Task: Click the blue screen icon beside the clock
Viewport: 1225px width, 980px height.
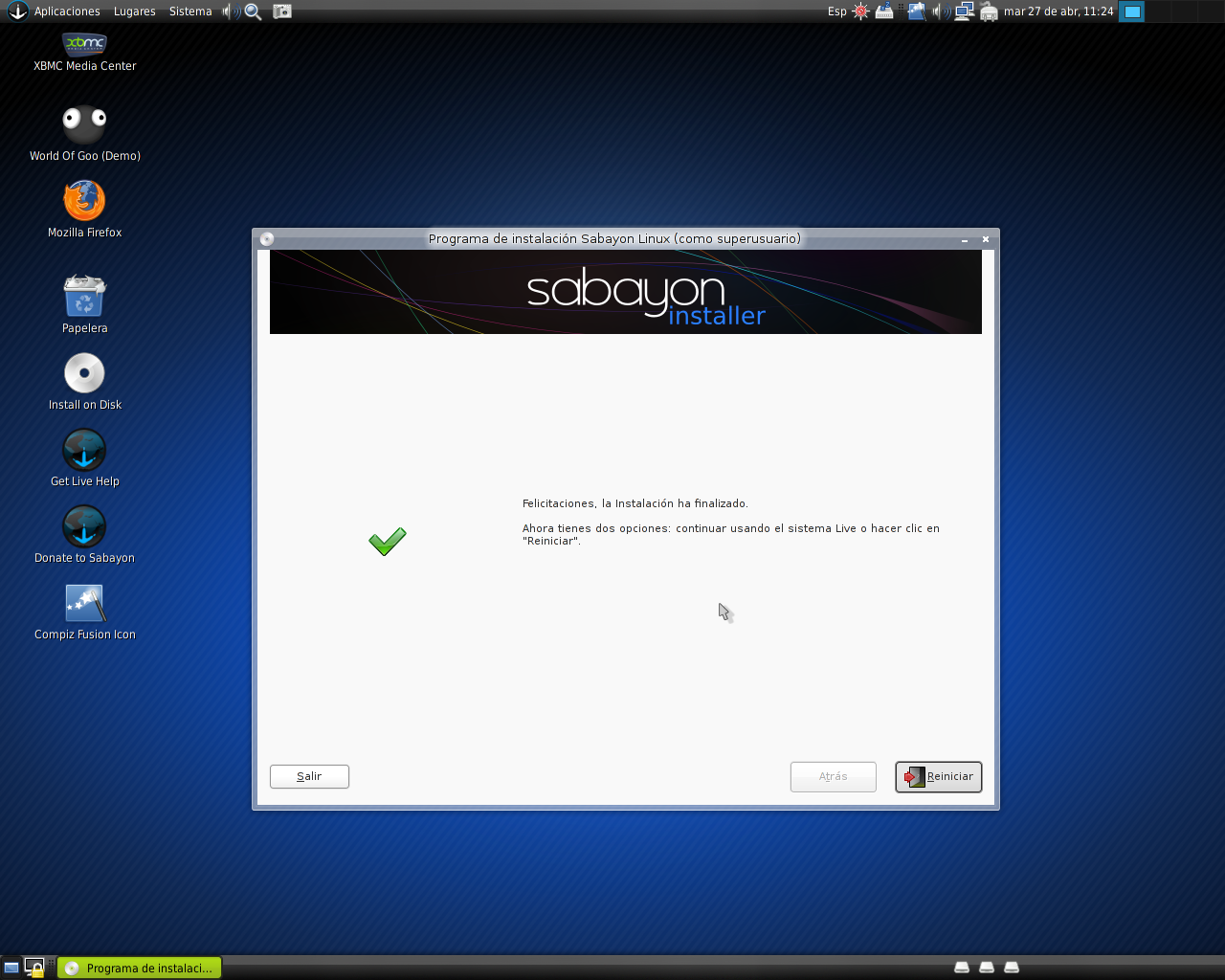Action: click(x=1132, y=11)
